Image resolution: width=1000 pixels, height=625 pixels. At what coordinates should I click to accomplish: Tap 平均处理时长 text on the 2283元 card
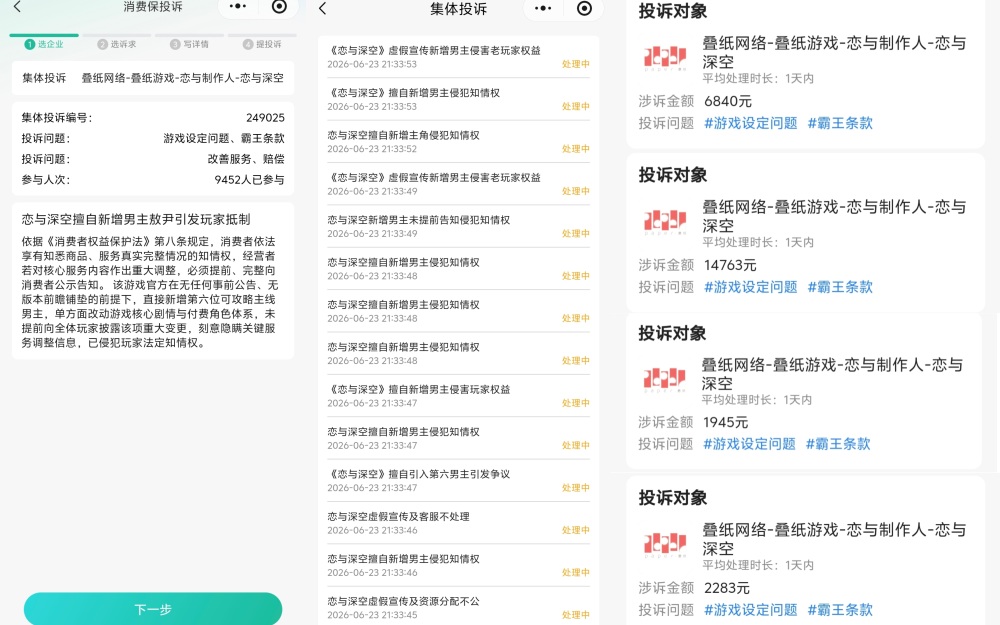758,565
